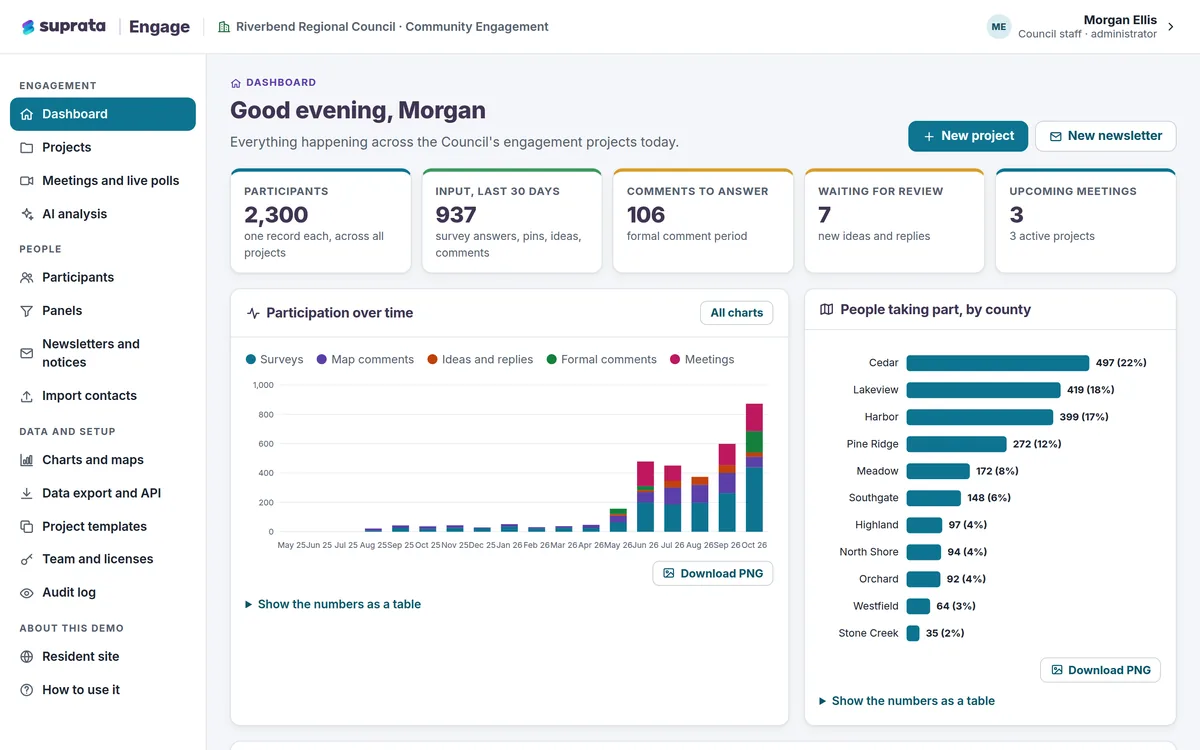Click the Oct 26 stacked bar

pyautogui.click(x=754, y=467)
